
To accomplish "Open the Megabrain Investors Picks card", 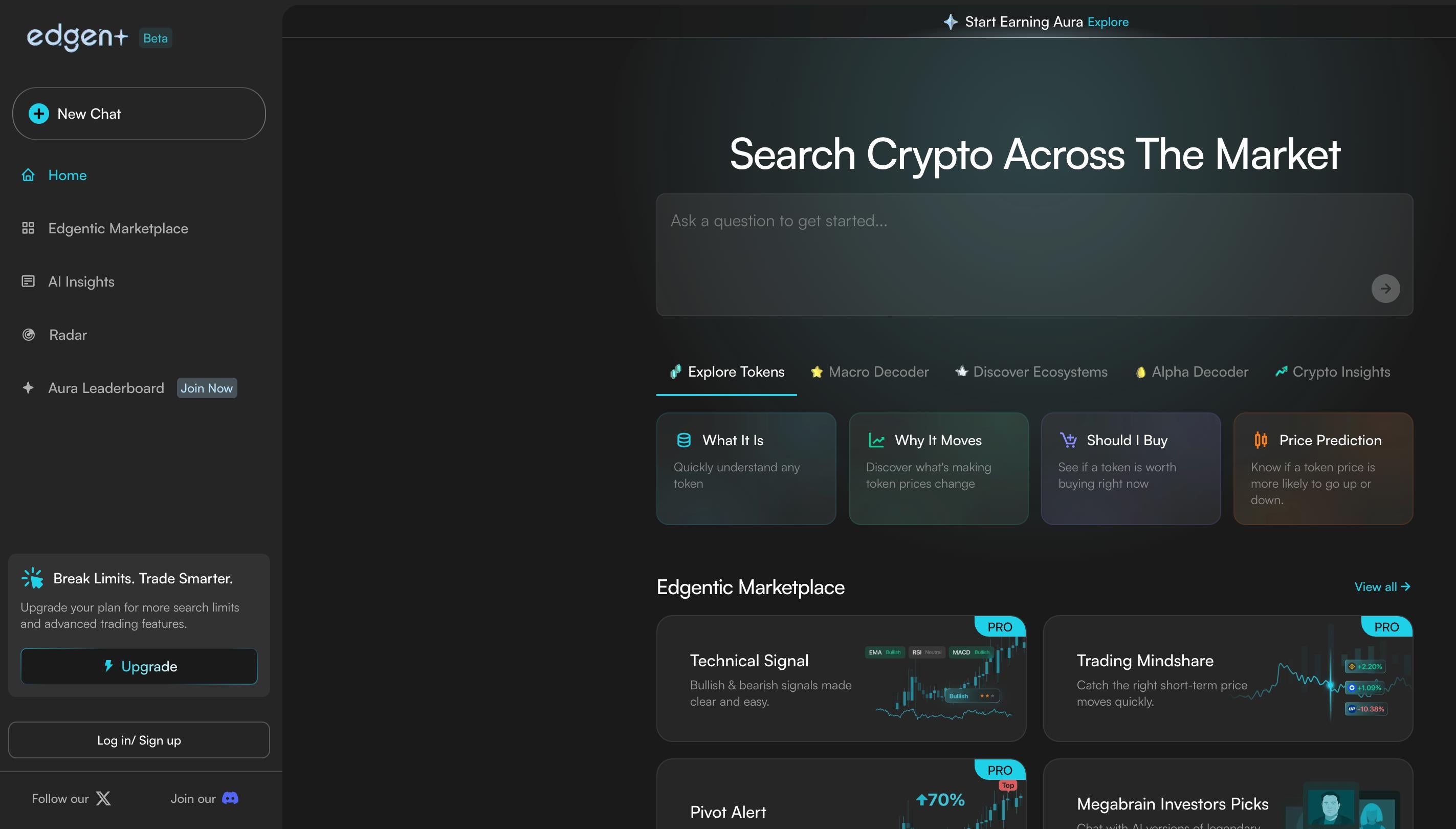I will 1228,794.
